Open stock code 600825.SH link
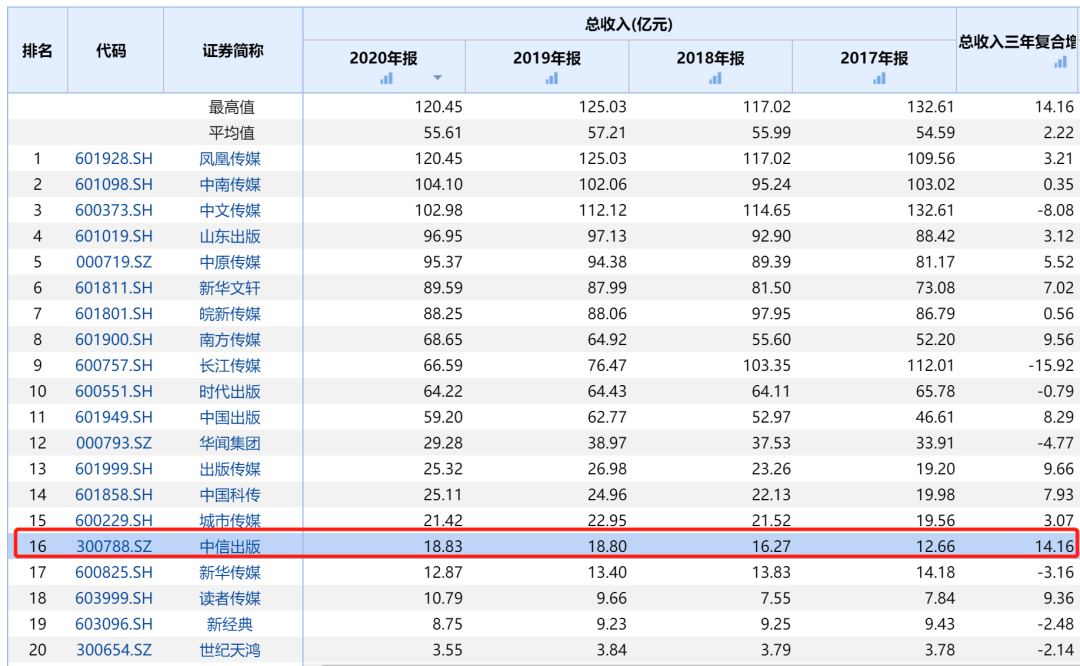This screenshot has width=1080, height=666. [x=114, y=572]
